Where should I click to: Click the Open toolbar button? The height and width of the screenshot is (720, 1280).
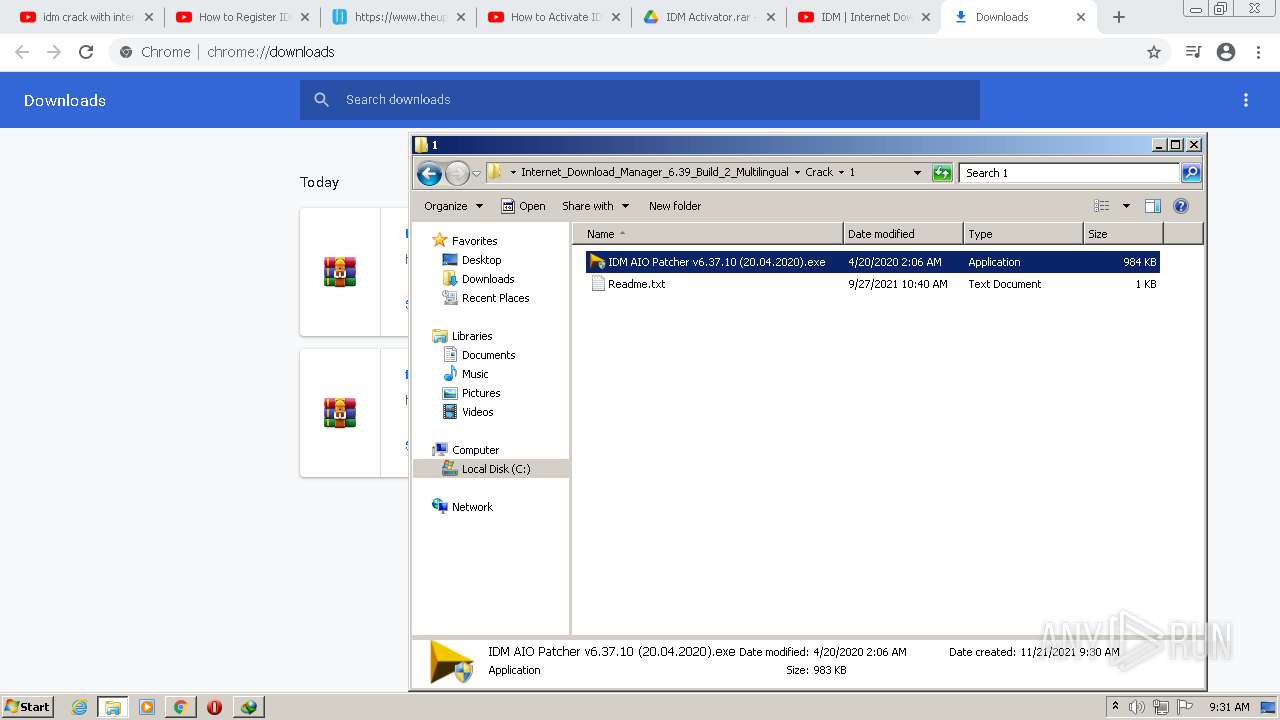[523, 206]
